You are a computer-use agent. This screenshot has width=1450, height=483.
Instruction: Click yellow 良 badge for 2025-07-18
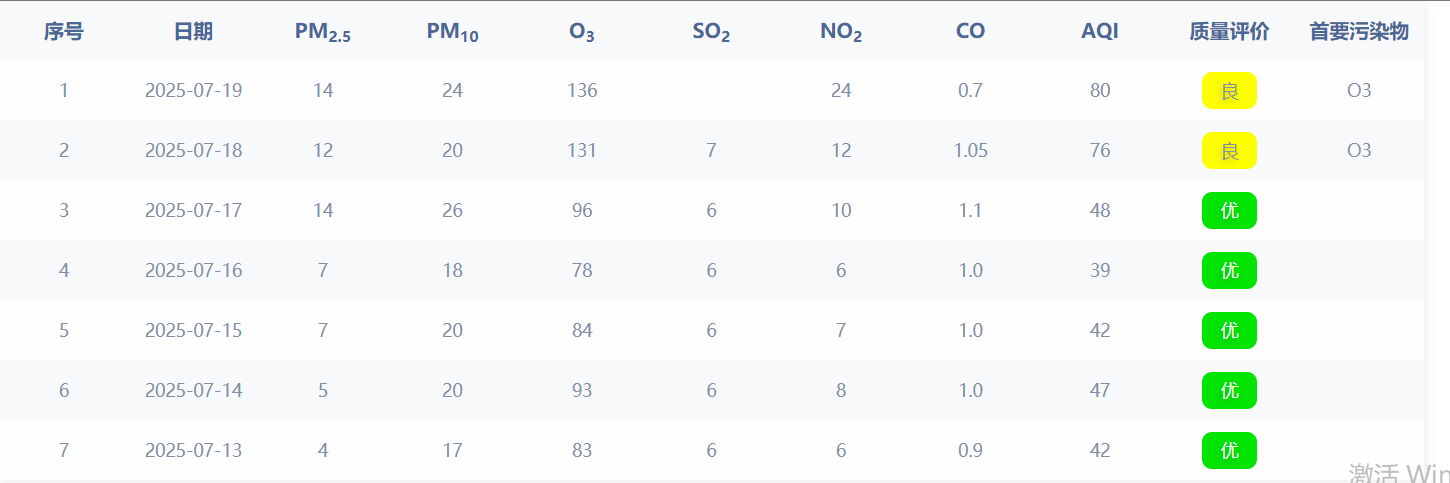[x=1229, y=151]
